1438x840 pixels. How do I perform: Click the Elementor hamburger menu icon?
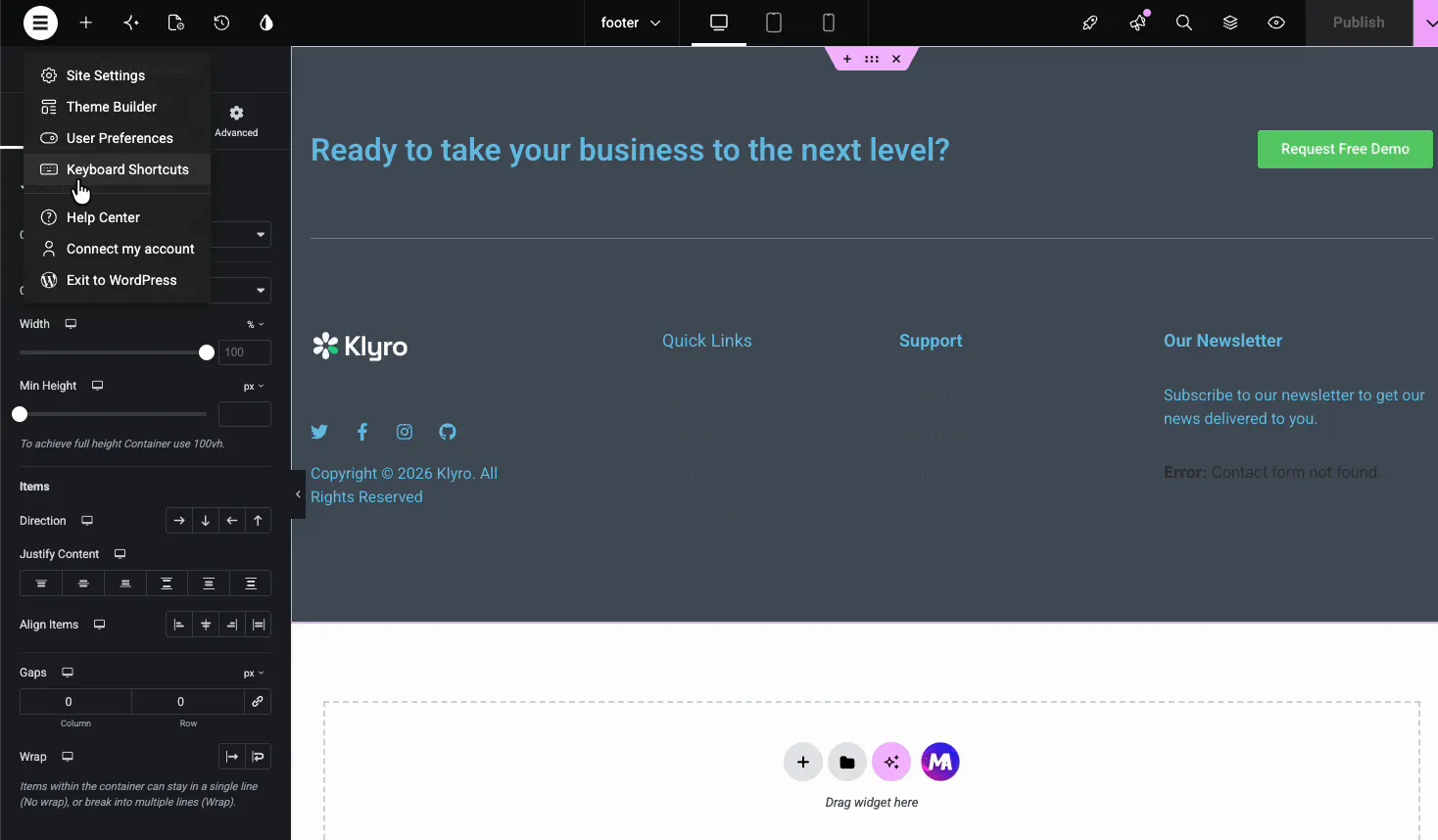[x=40, y=23]
